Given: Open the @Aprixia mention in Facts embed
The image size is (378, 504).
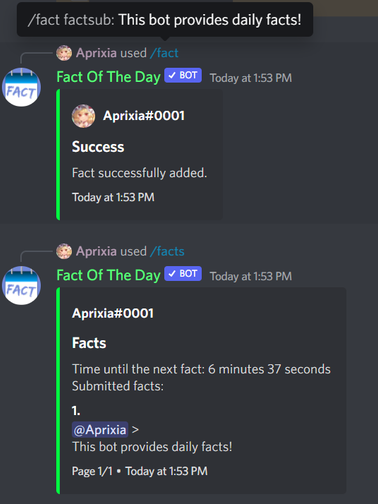Looking at the screenshot, I should [x=100, y=430].
